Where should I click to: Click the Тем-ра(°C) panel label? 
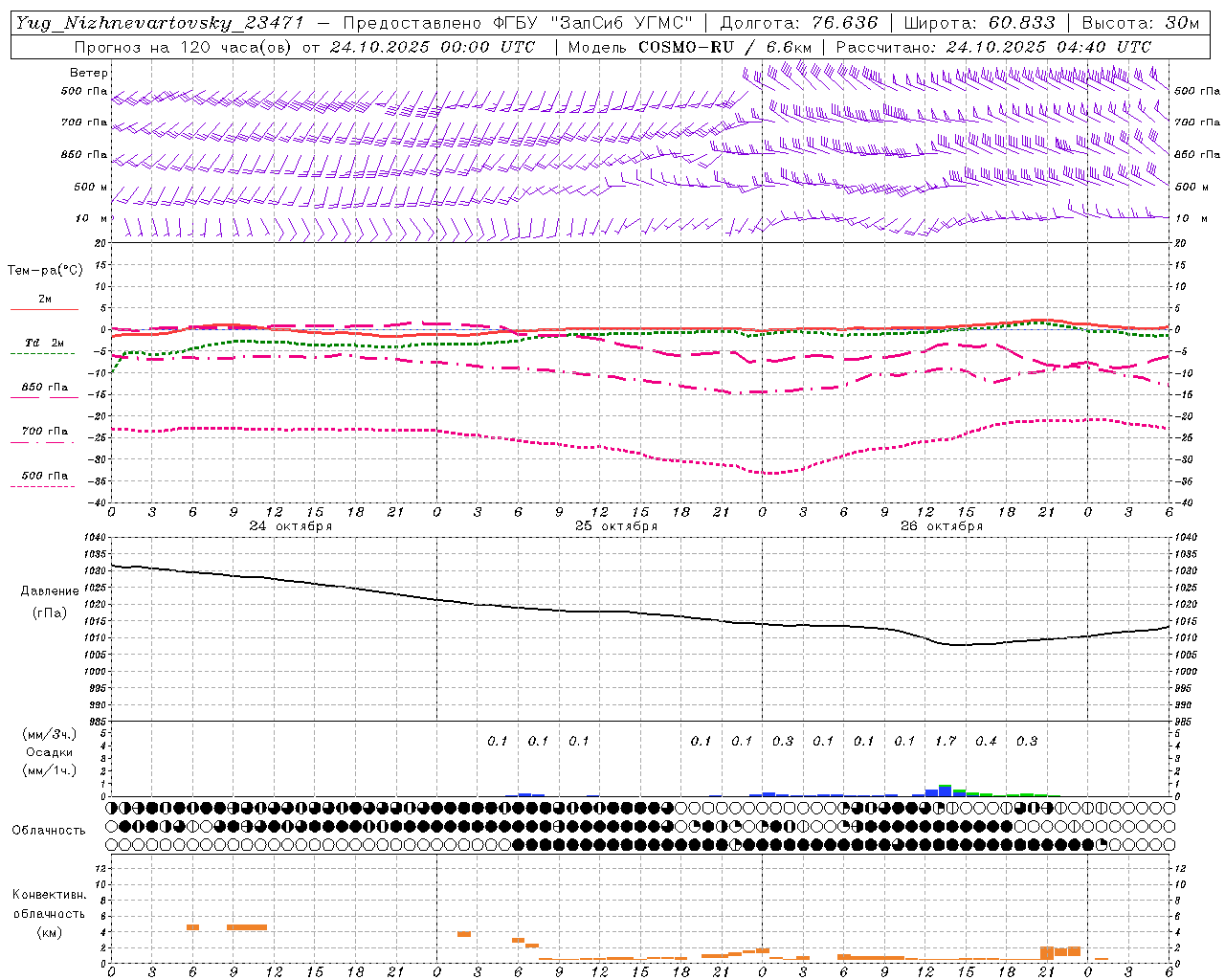(45, 271)
